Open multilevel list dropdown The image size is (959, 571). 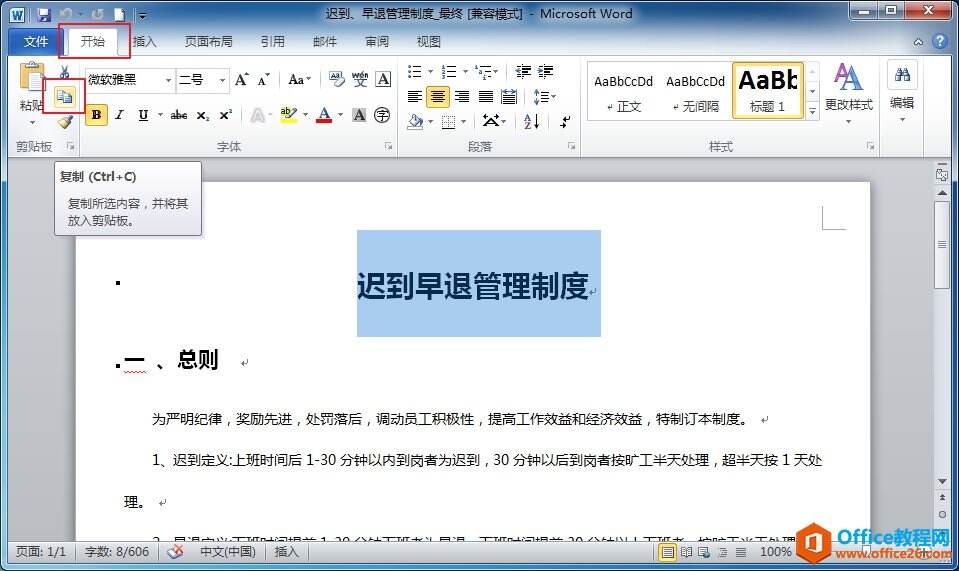[487, 72]
